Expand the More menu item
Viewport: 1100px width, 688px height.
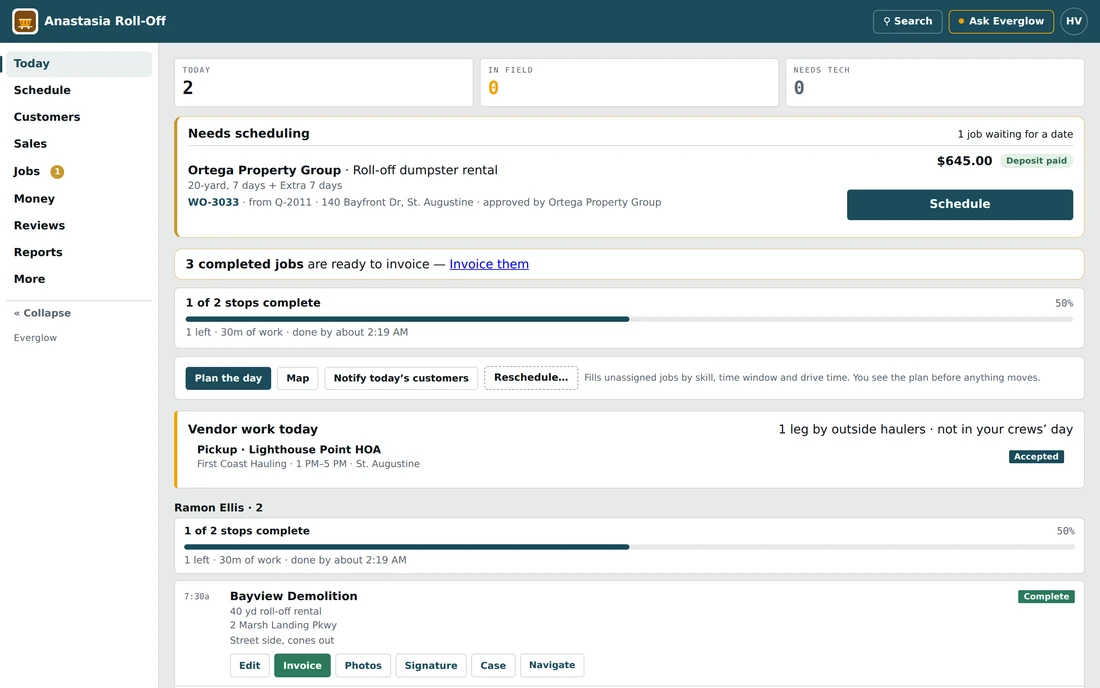[x=77, y=278]
